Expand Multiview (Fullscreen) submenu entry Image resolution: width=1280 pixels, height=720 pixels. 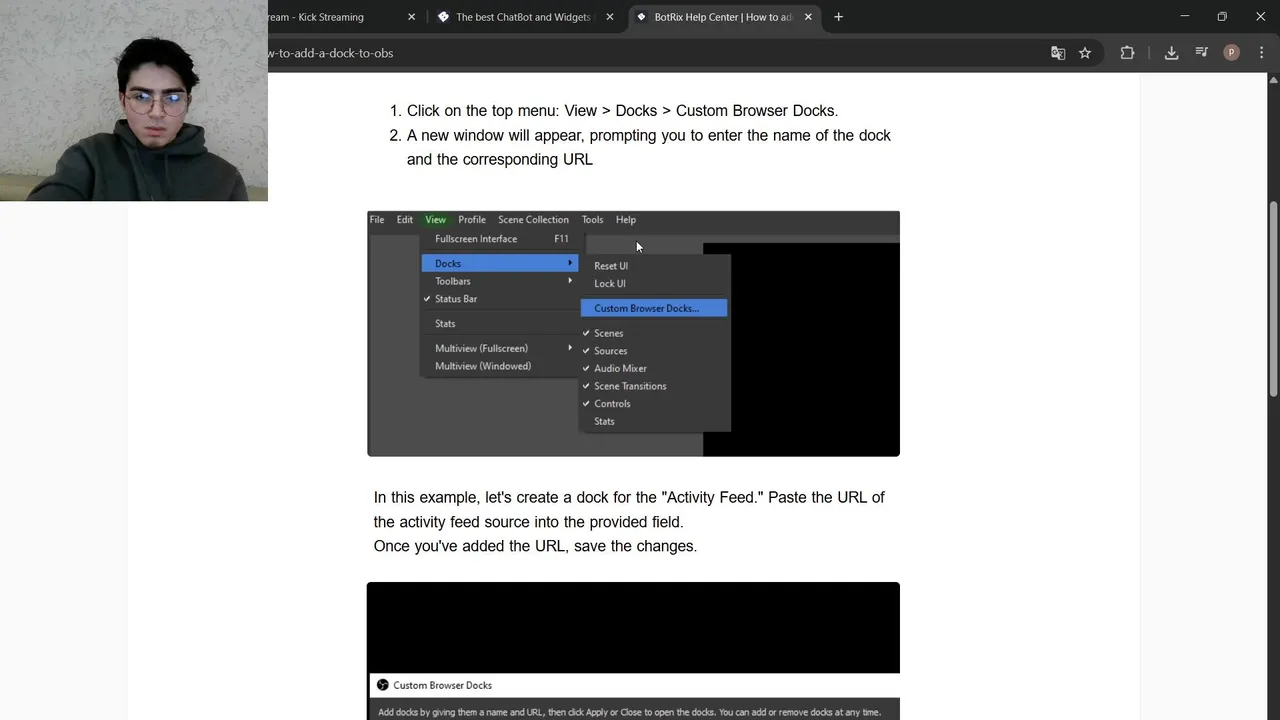499,348
